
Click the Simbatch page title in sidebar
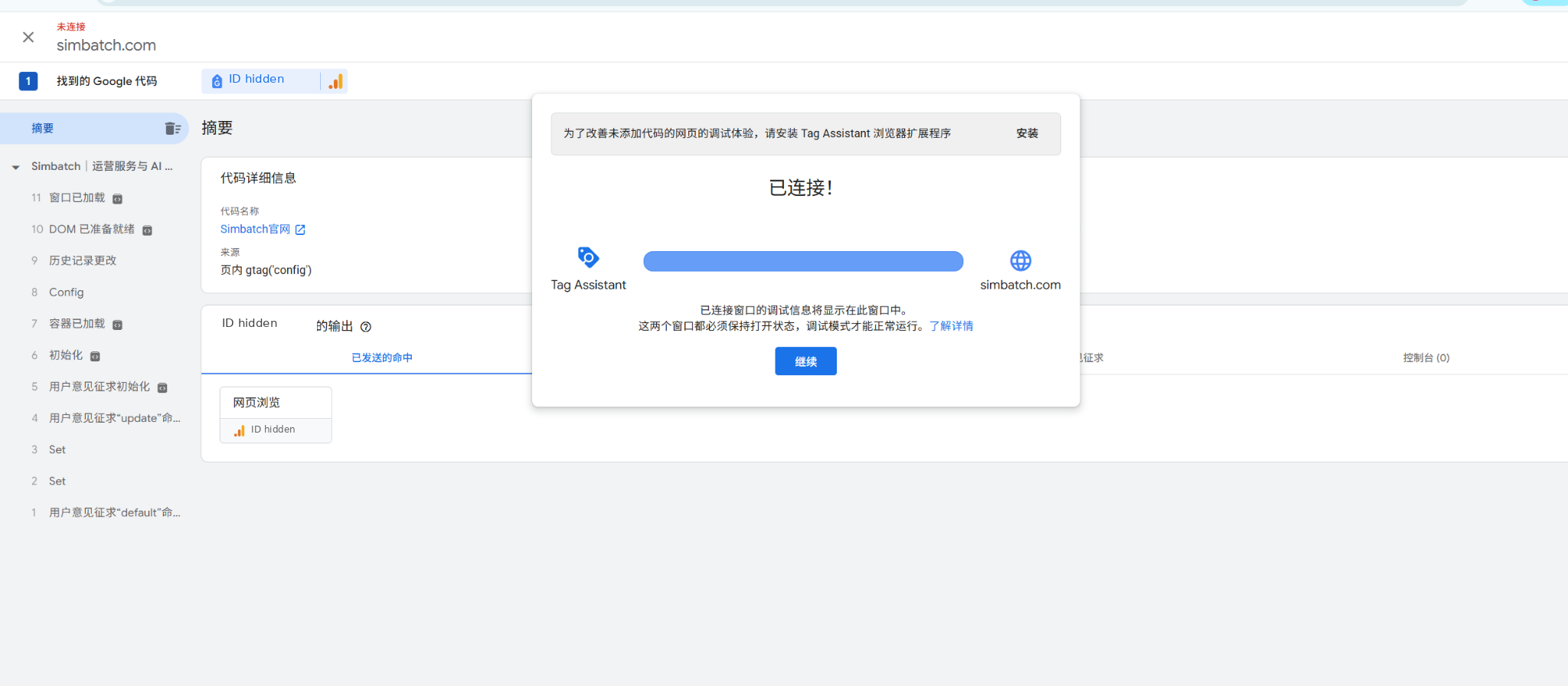click(102, 166)
